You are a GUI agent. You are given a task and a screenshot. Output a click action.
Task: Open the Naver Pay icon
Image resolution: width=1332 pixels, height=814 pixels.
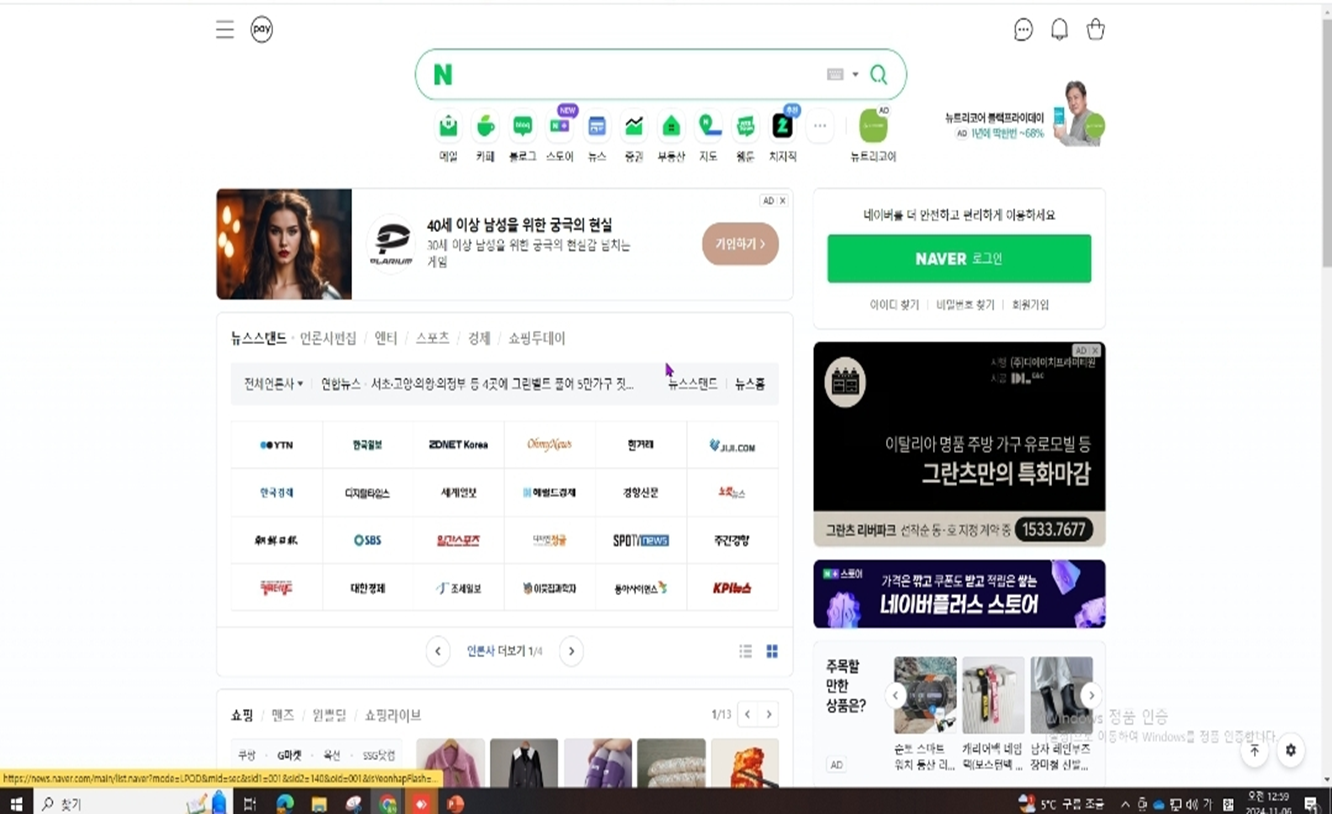coord(262,30)
